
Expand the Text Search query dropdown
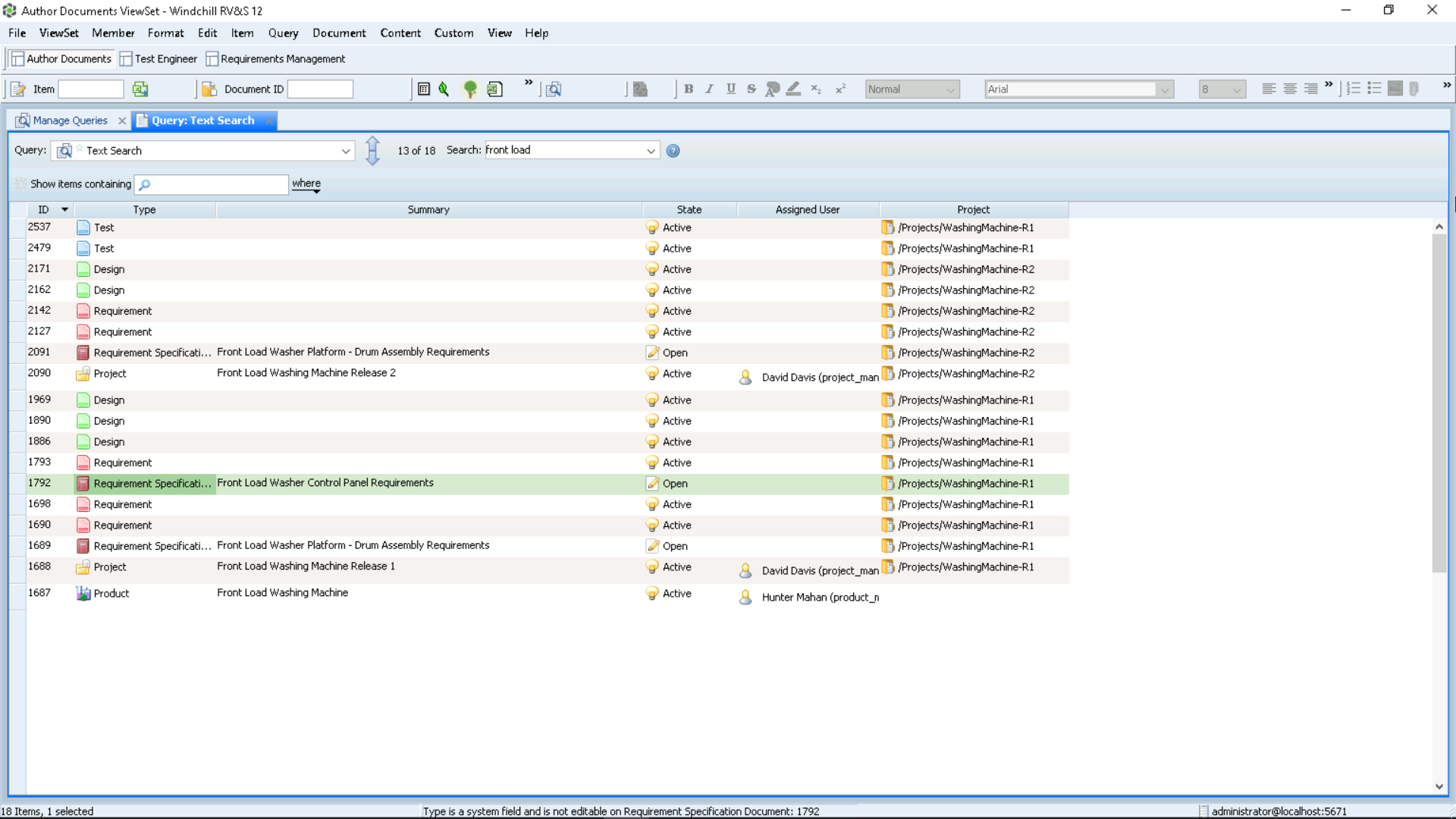coord(346,151)
